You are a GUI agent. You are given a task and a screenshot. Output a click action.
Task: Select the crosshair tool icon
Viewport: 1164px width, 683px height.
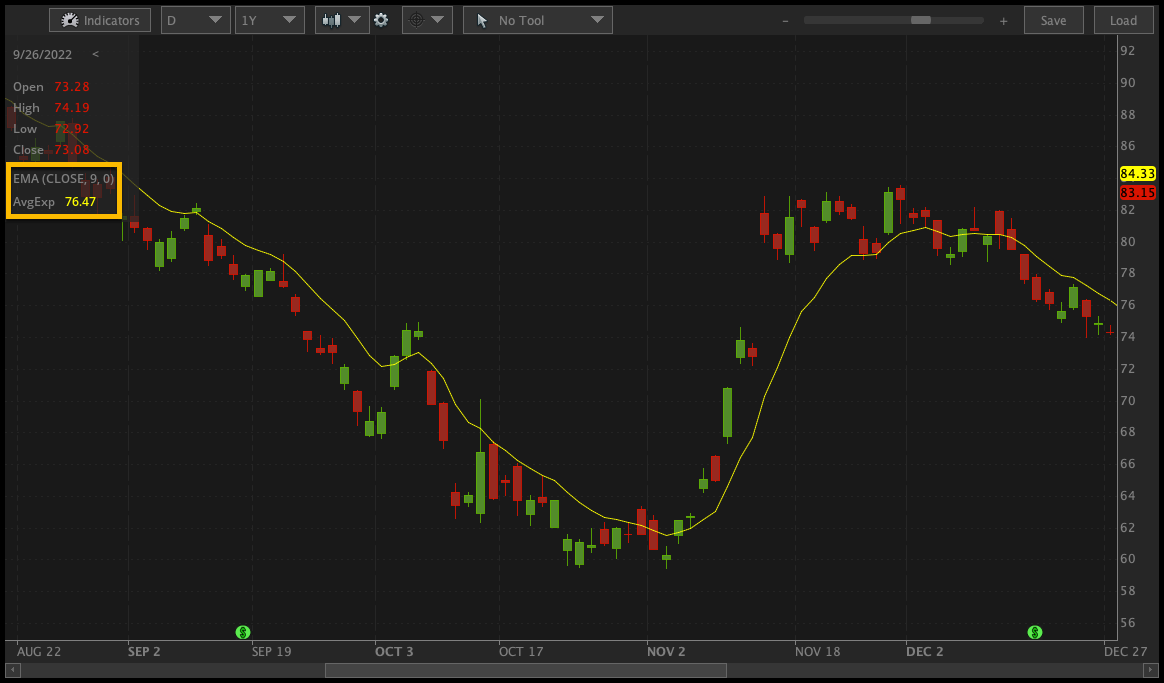[x=416, y=19]
